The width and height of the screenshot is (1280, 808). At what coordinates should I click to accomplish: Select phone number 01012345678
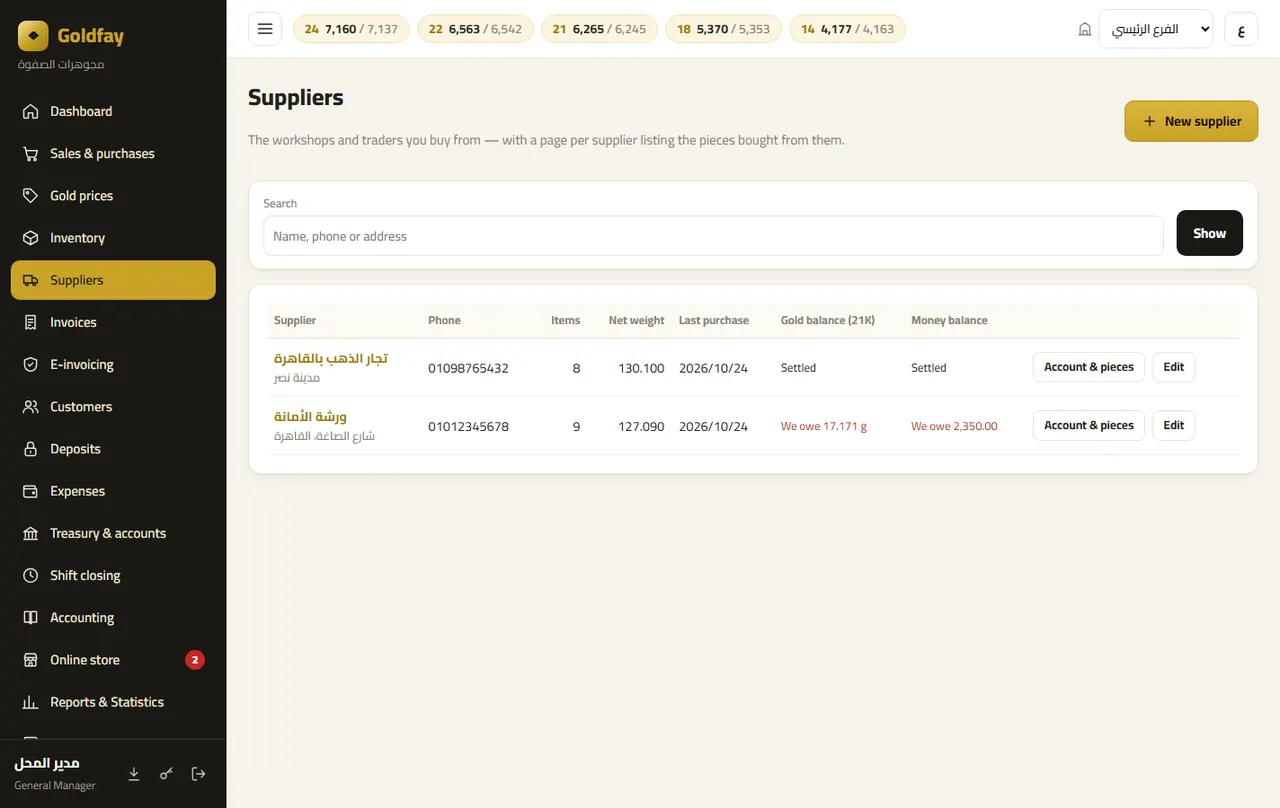coord(468,426)
